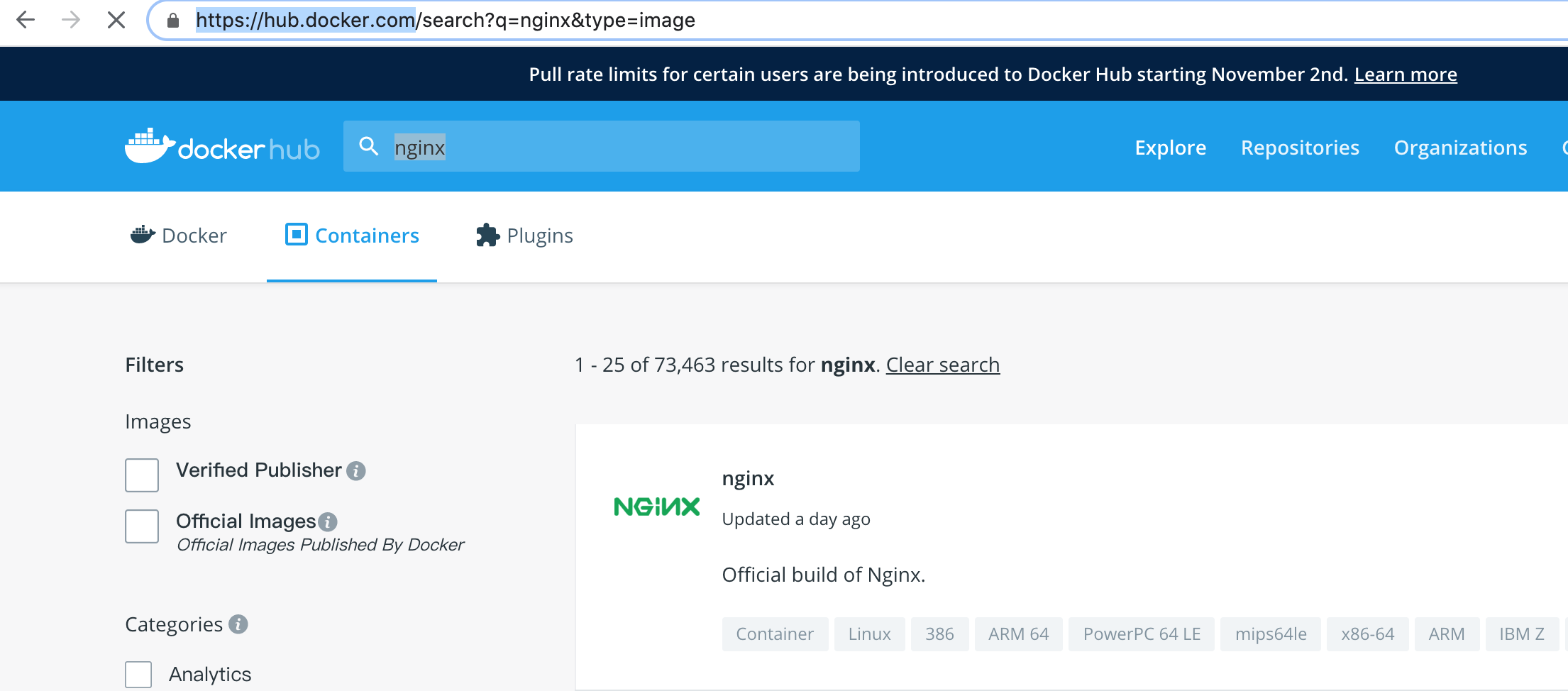Viewport: 1568px width, 691px height.
Task: Click the ARM 64 architecture tag
Action: click(x=1018, y=634)
